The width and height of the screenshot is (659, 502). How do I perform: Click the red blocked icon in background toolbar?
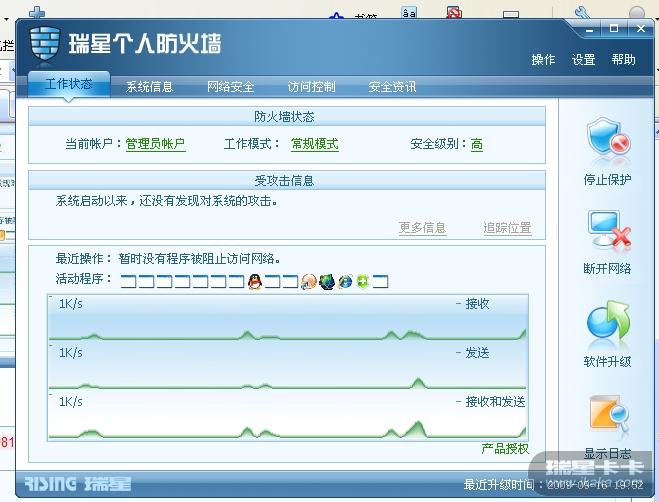tap(453, 12)
